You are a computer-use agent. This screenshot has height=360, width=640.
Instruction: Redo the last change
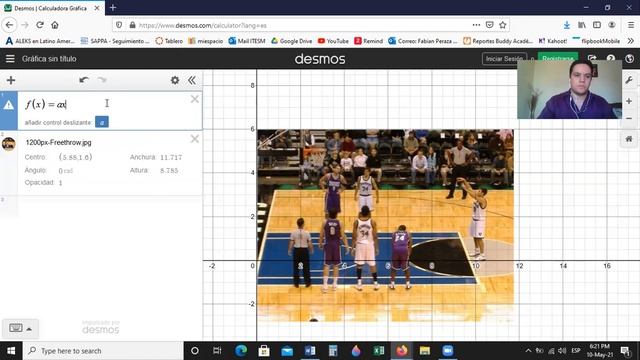[x=102, y=80]
